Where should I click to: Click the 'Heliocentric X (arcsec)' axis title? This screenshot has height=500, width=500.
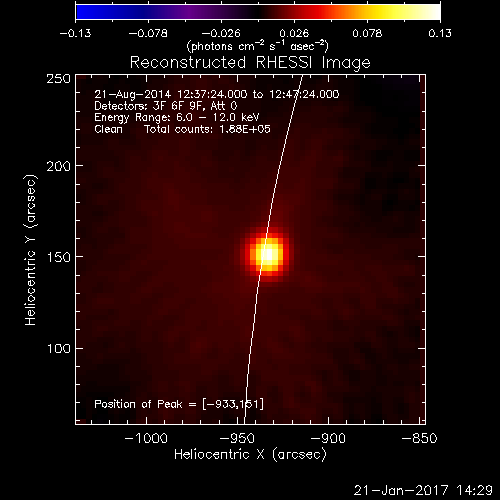pyautogui.click(x=250, y=455)
